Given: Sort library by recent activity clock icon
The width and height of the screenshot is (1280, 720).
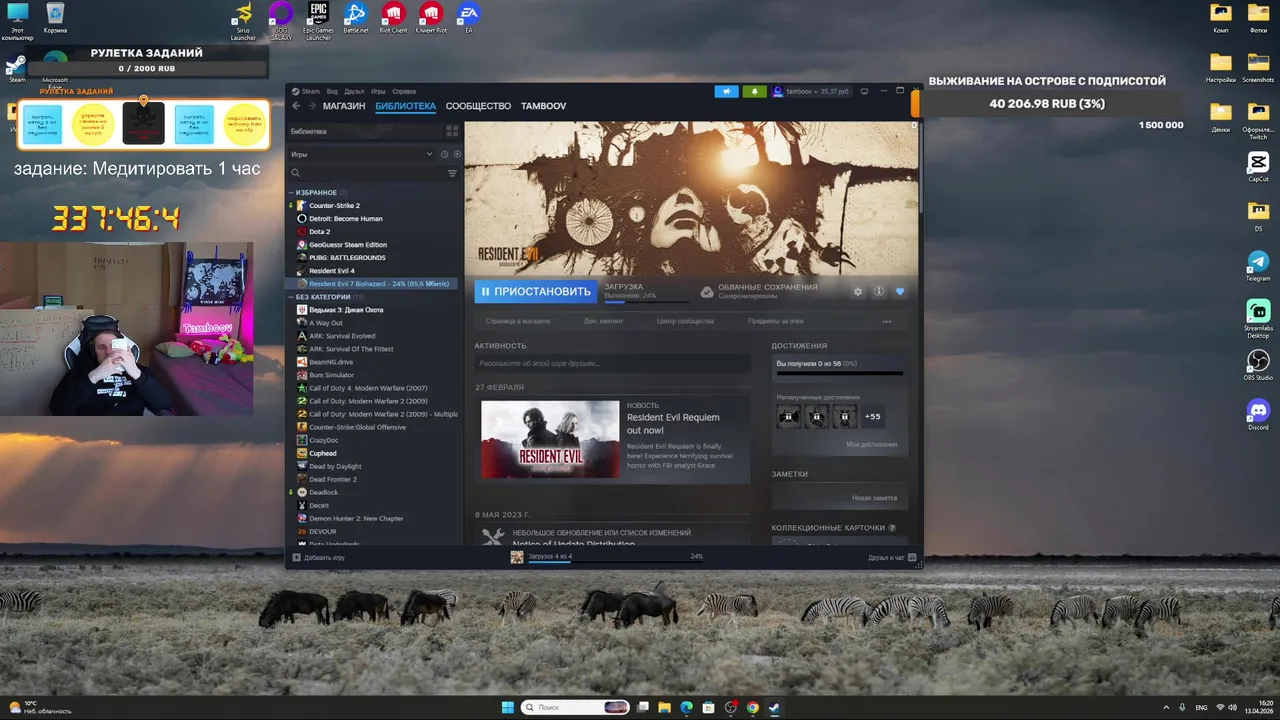Looking at the screenshot, I should 444,154.
